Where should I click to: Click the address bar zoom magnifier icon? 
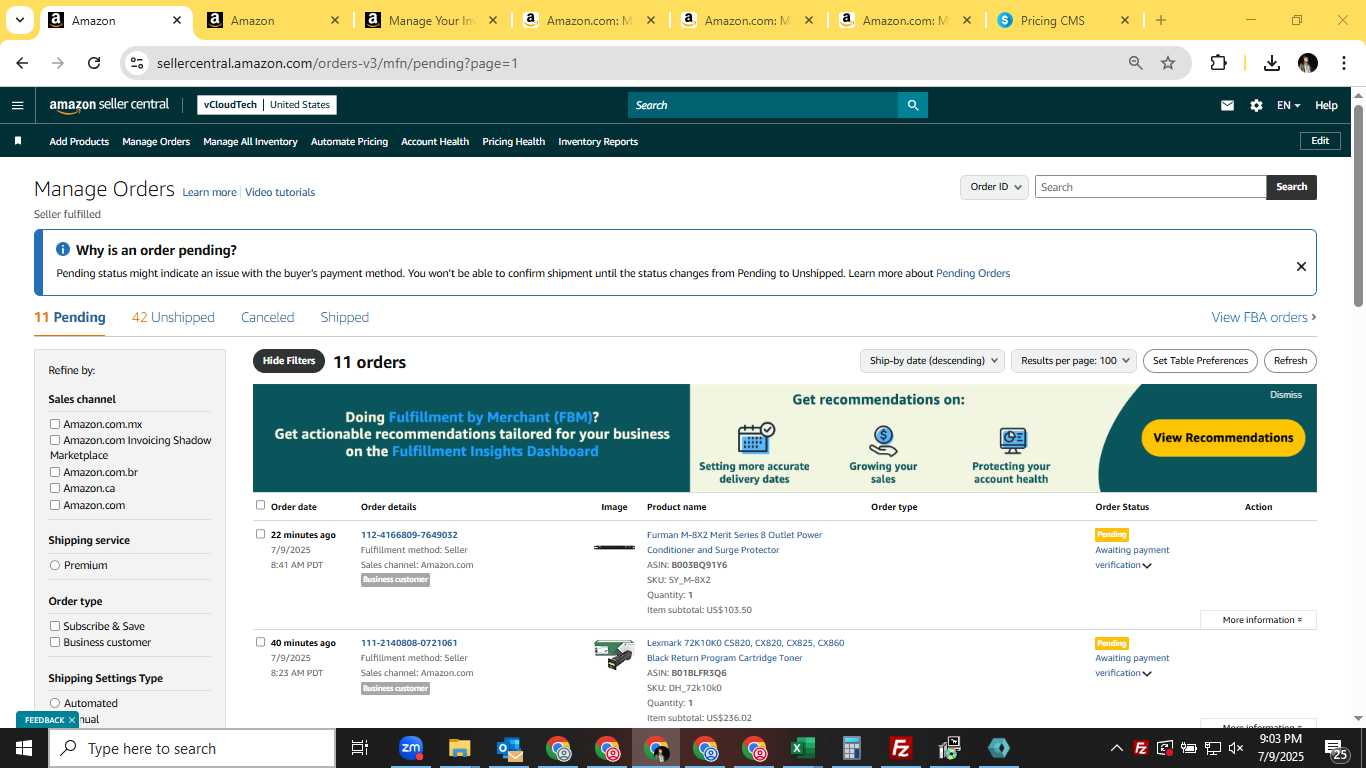[1136, 63]
